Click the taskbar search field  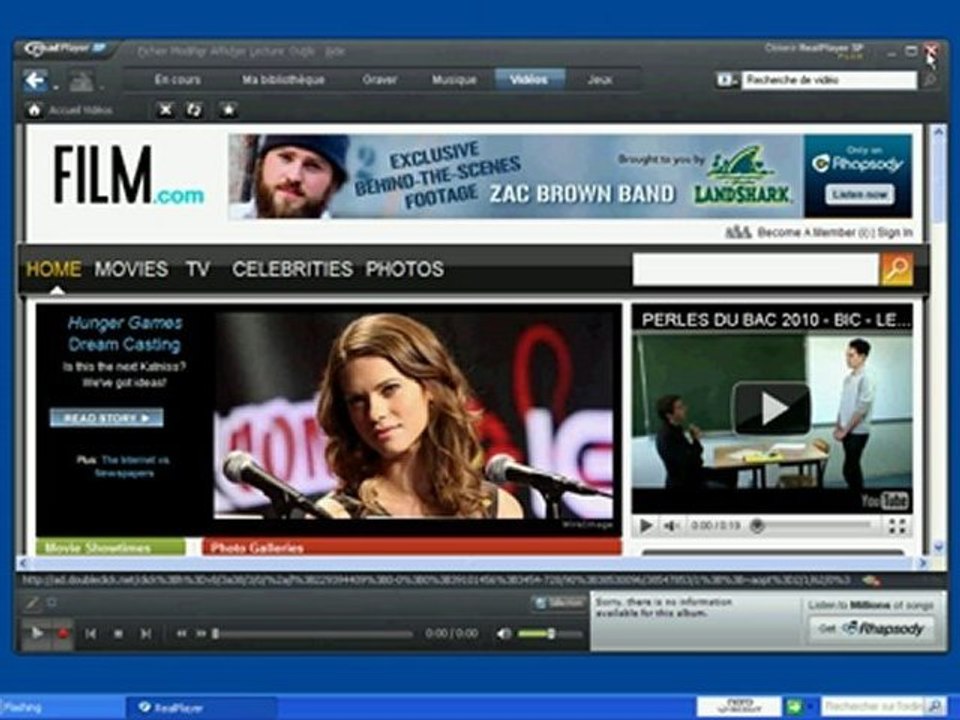point(873,706)
